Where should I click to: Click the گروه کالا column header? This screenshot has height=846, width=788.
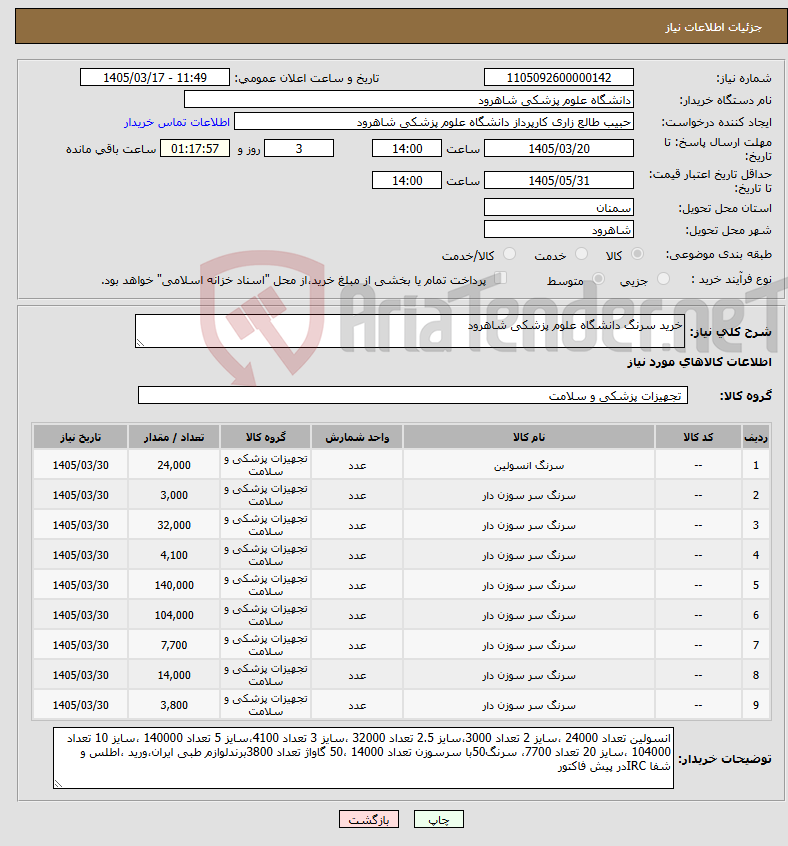(x=265, y=437)
